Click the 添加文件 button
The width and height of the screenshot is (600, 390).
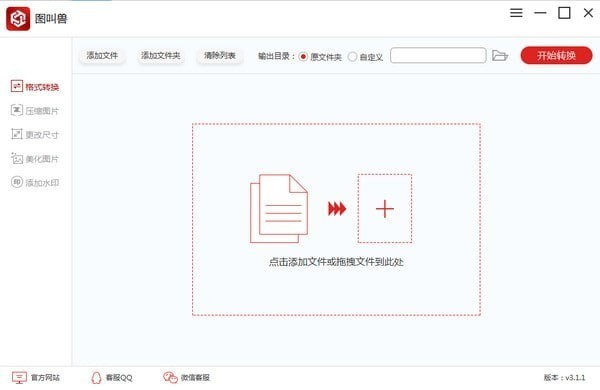(102, 55)
